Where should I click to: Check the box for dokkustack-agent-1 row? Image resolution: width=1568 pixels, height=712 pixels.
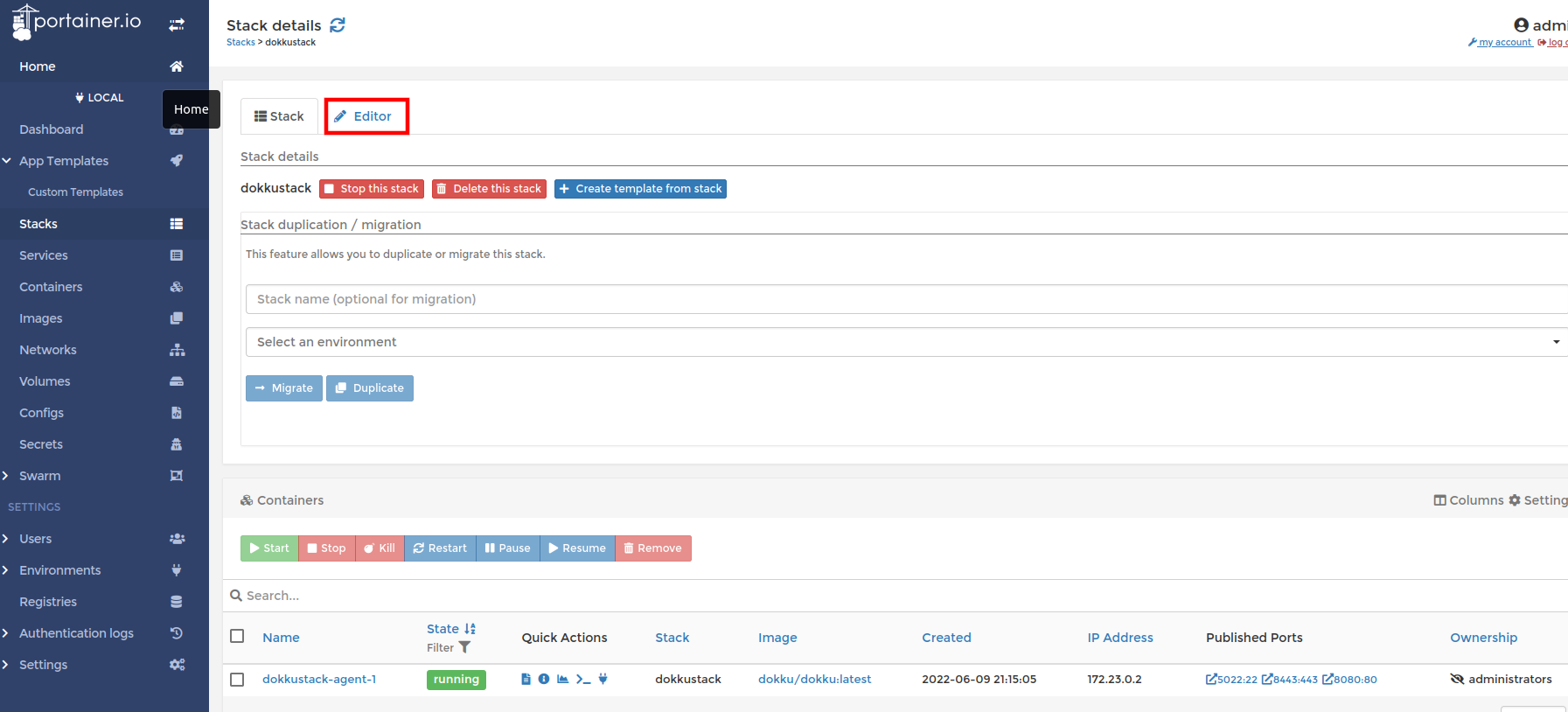pos(237,680)
